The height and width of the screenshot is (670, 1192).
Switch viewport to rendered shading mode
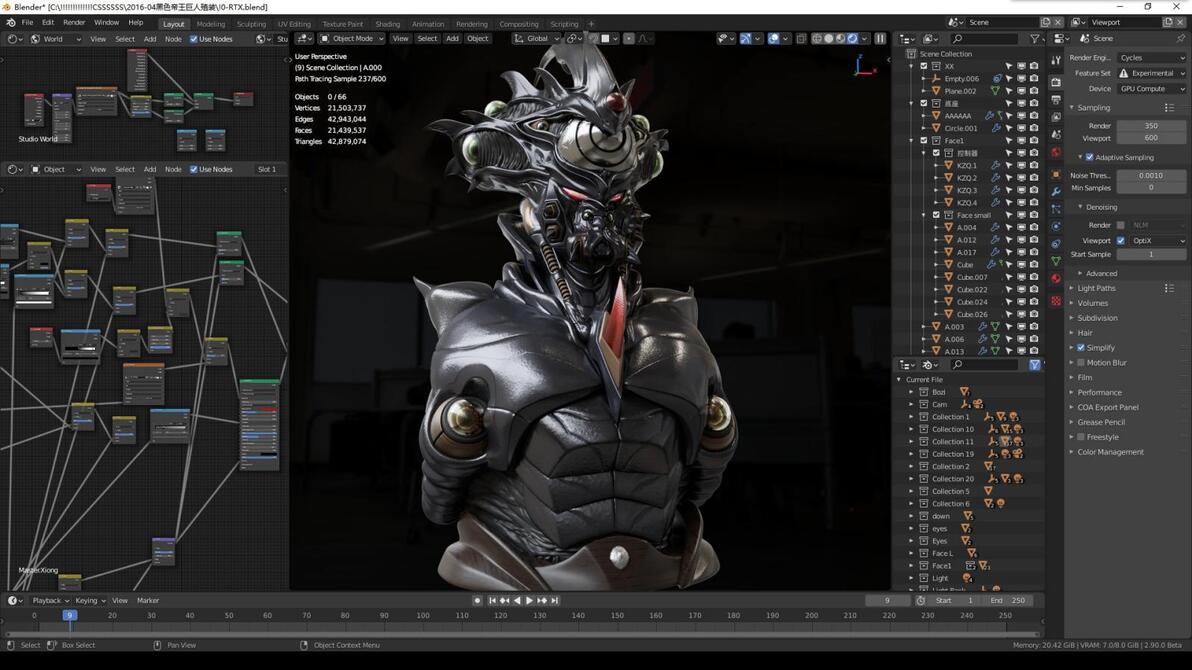[853, 38]
